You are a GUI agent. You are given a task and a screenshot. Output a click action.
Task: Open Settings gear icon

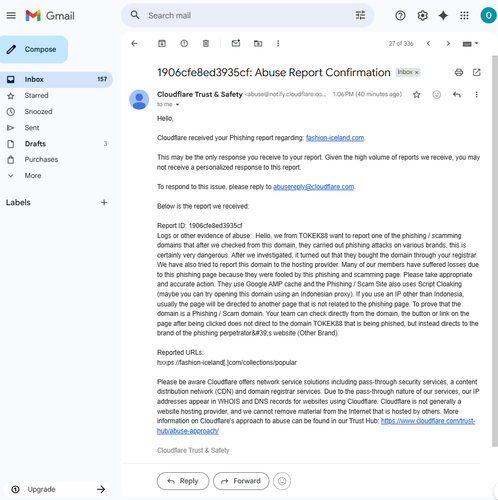[x=422, y=15]
